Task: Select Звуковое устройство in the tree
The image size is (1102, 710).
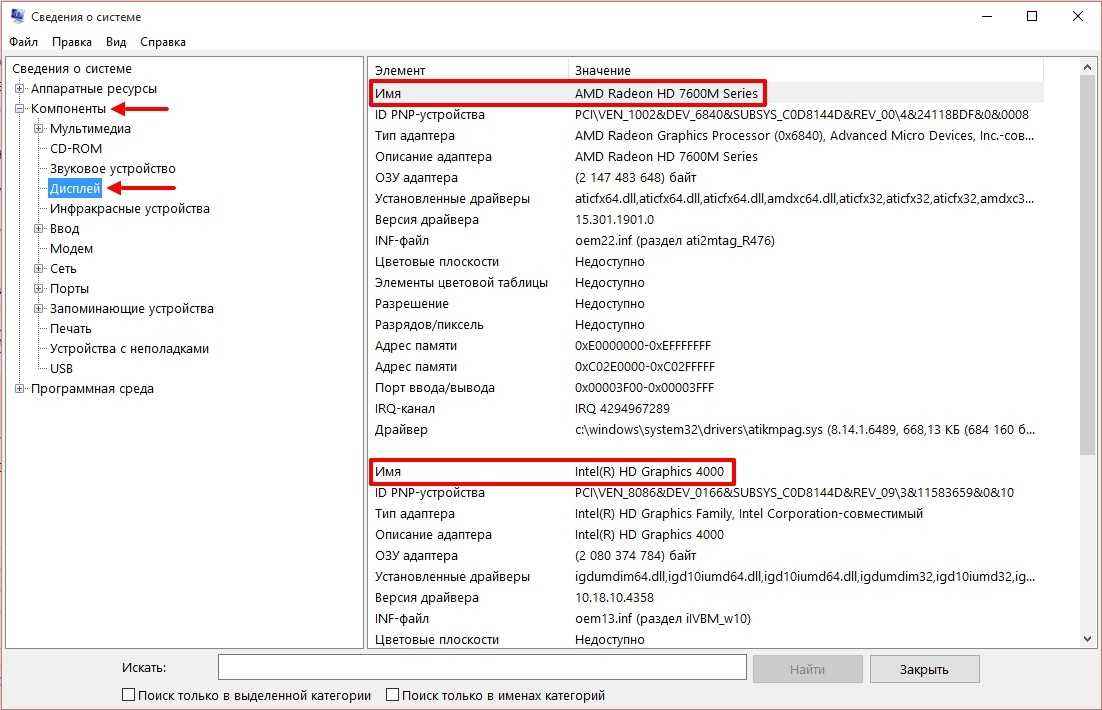Action: [x=112, y=169]
